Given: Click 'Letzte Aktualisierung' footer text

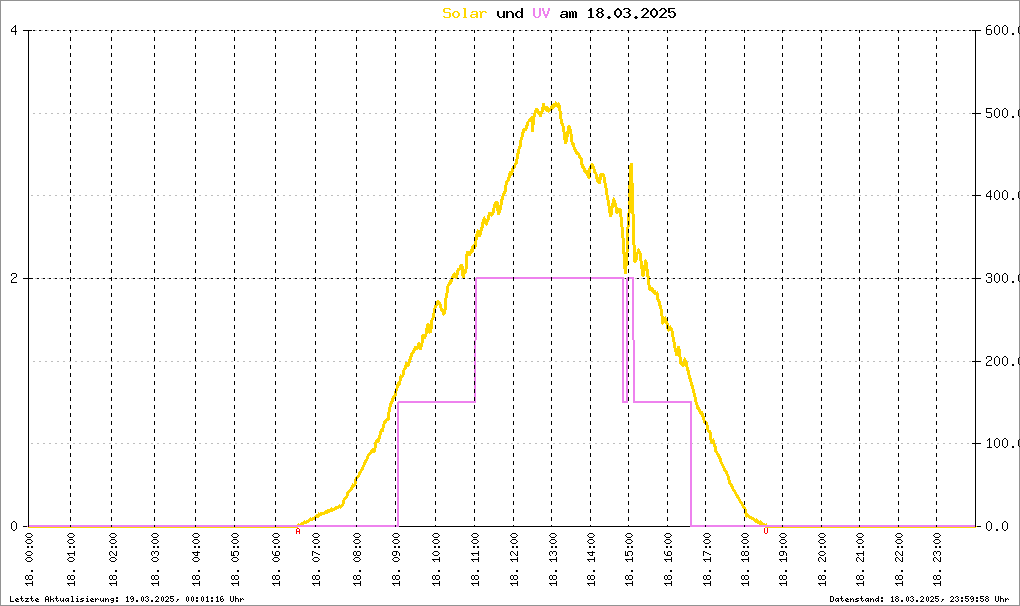Looking at the screenshot, I should pos(127,599).
